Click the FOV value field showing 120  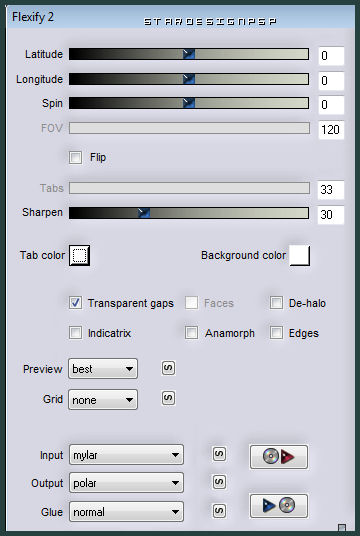[x=331, y=130]
